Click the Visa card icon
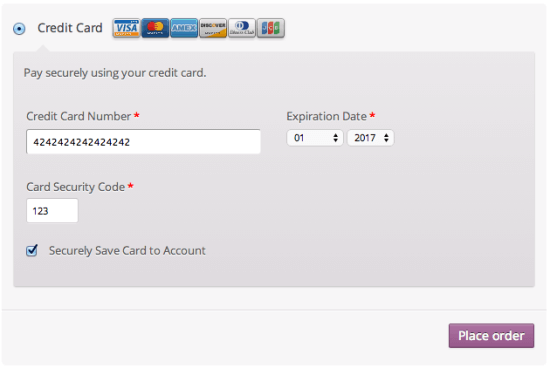The width and height of the screenshot is (550, 368). click(126, 28)
